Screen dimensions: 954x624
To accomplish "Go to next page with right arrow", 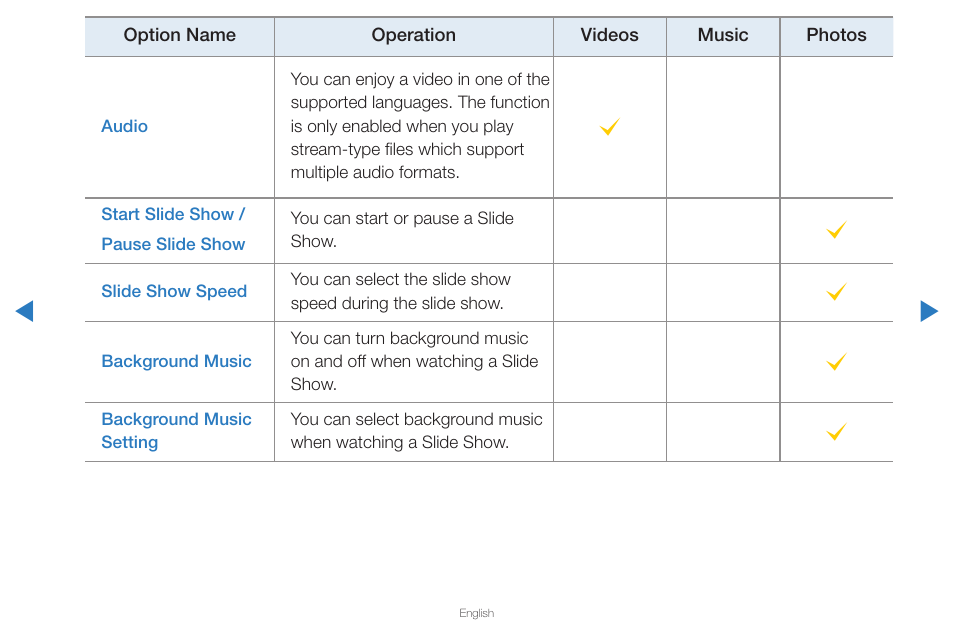I will (929, 311).
